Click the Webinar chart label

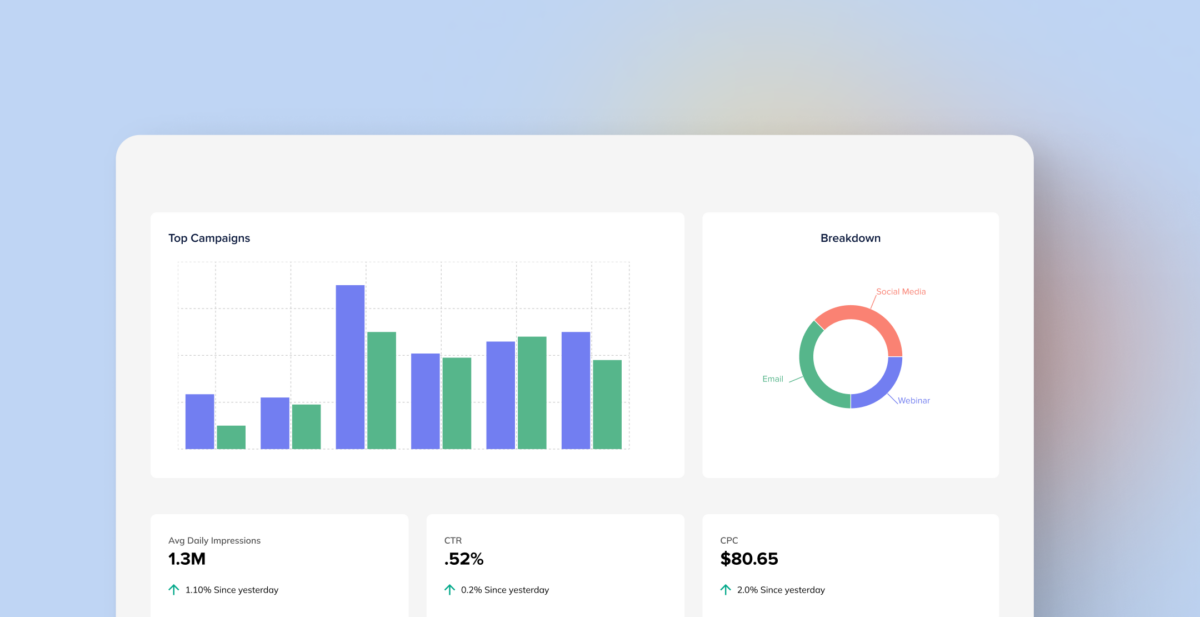[914, 400]
